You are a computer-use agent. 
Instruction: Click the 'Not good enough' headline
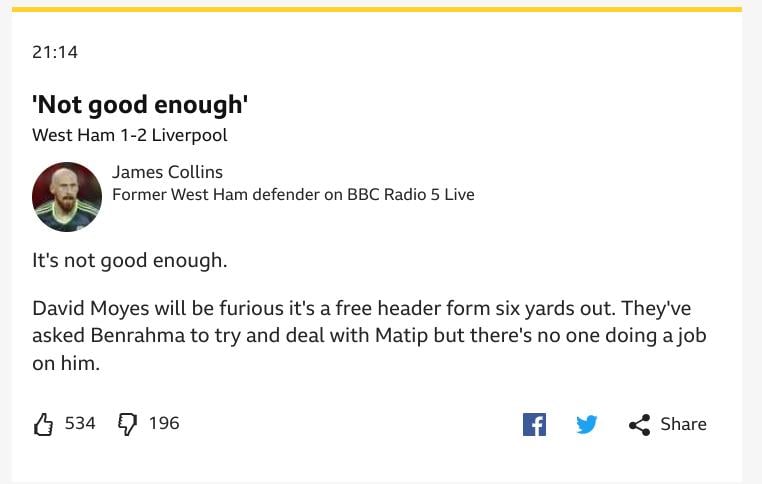(140, 105)
